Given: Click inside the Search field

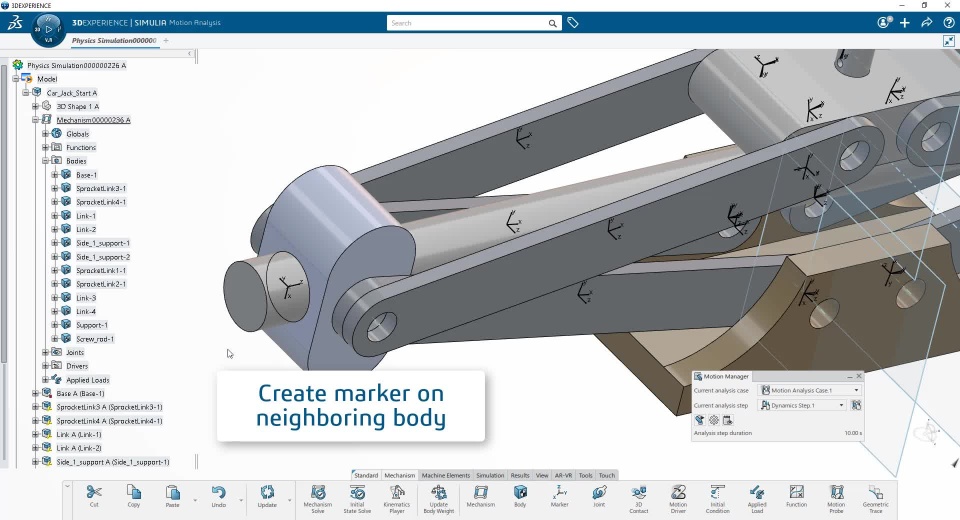Looking at the screenshot, I should pyautogui.click(x=467, y=23).
